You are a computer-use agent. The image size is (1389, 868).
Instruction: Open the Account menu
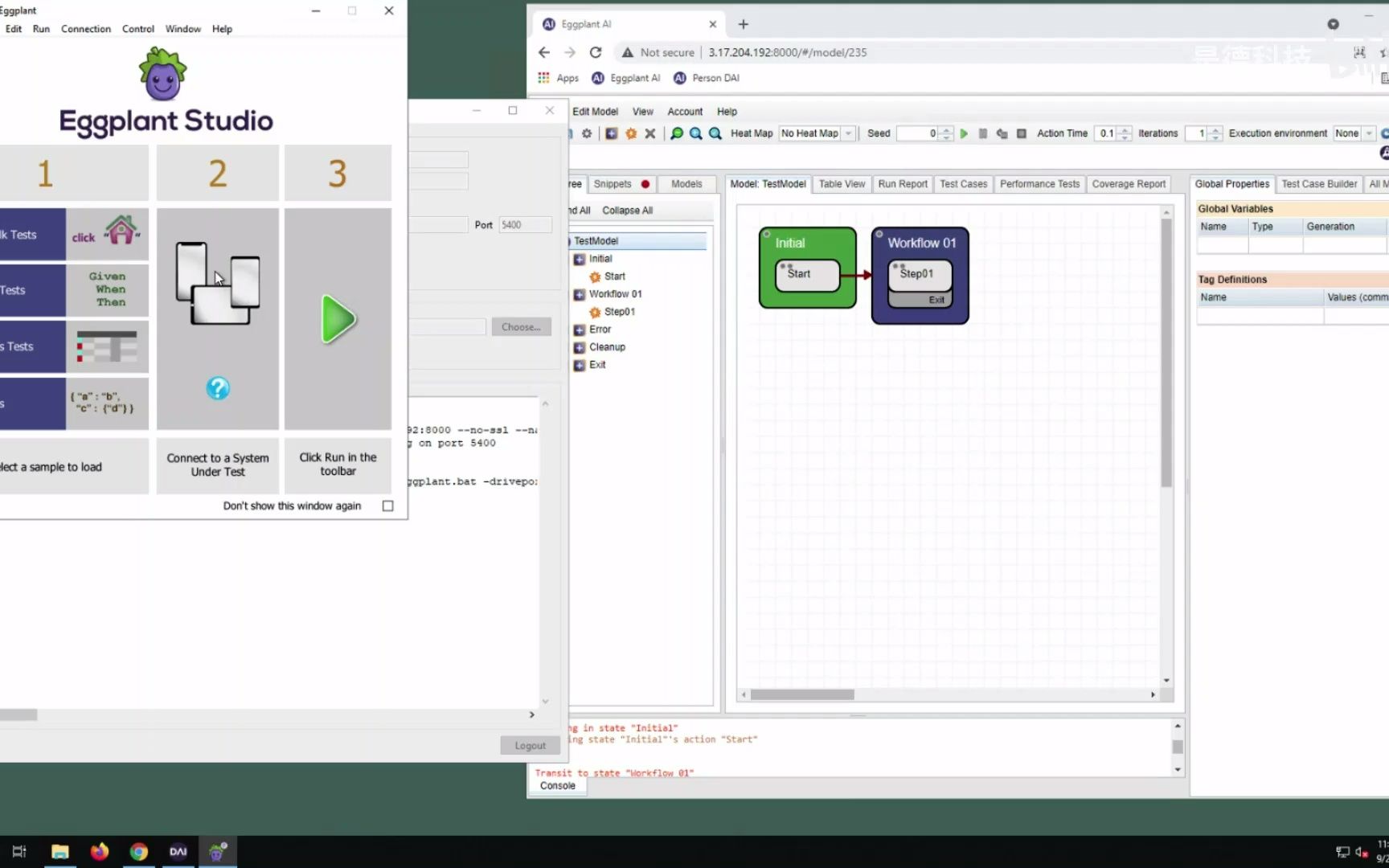tap(685, 112)
